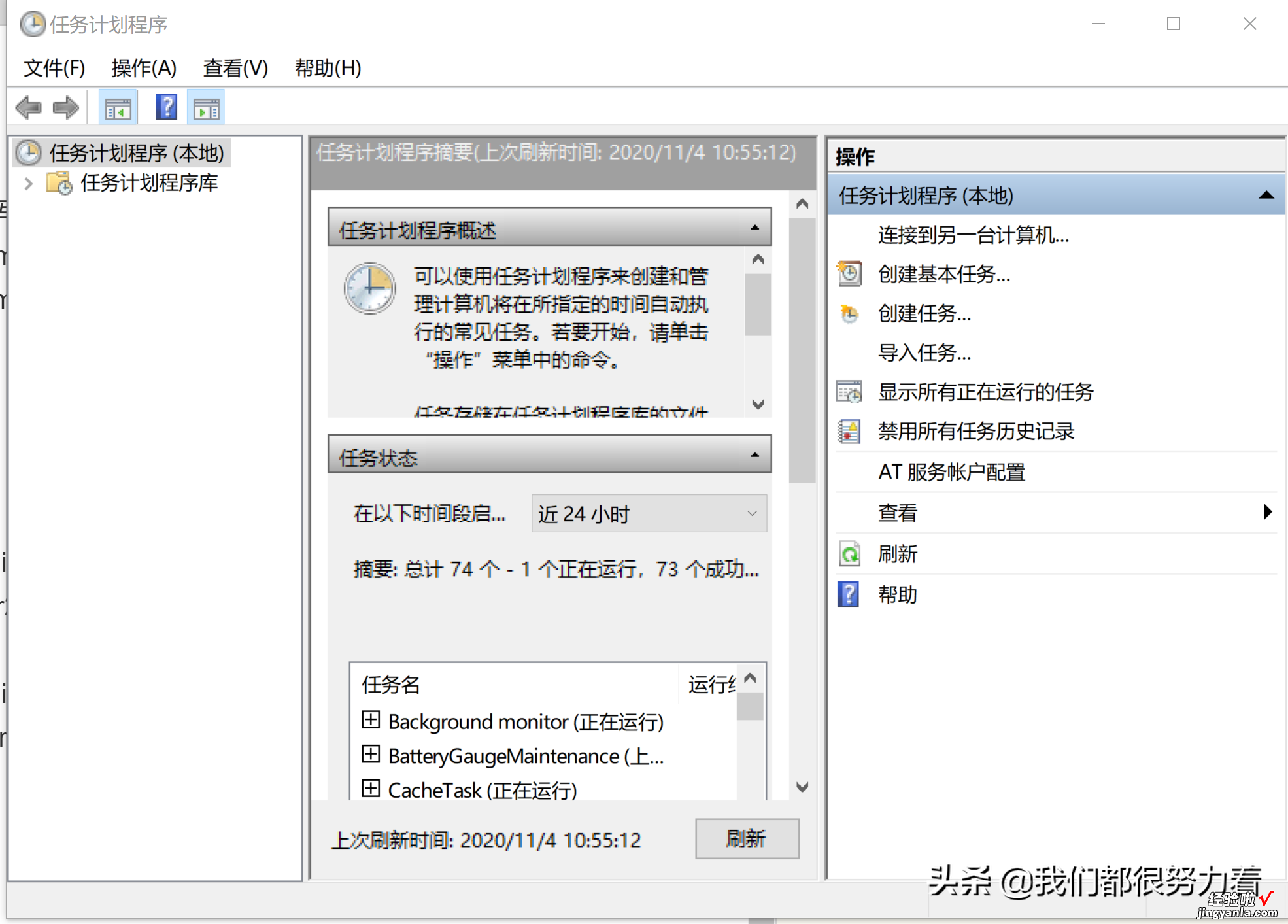Click the 显示所有正在运行的任务 icon
Viewport: 1288px width, 924px height.
coord(849,392)
